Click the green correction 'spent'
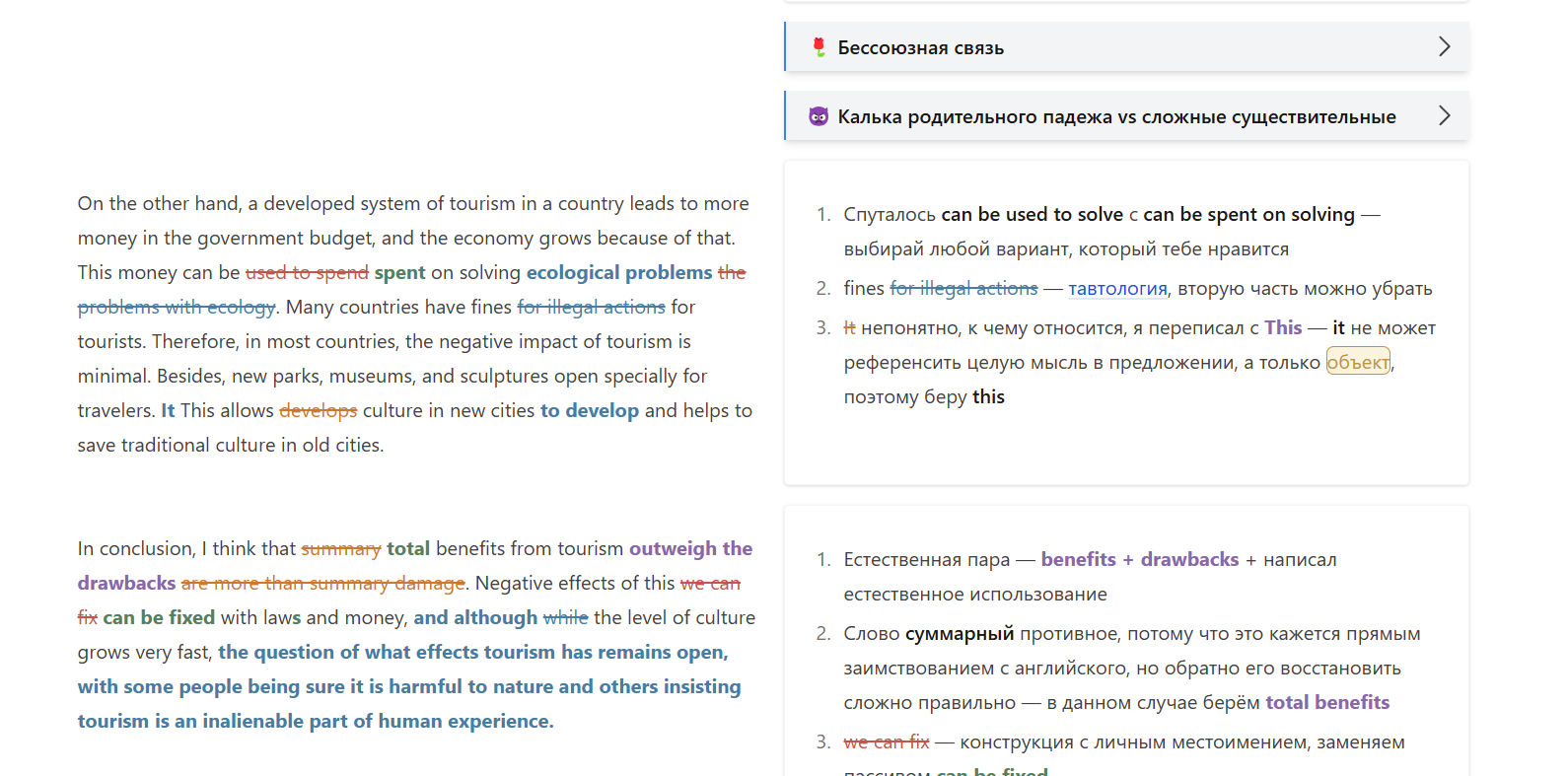The image size is (1568, 776). (399, 273)
